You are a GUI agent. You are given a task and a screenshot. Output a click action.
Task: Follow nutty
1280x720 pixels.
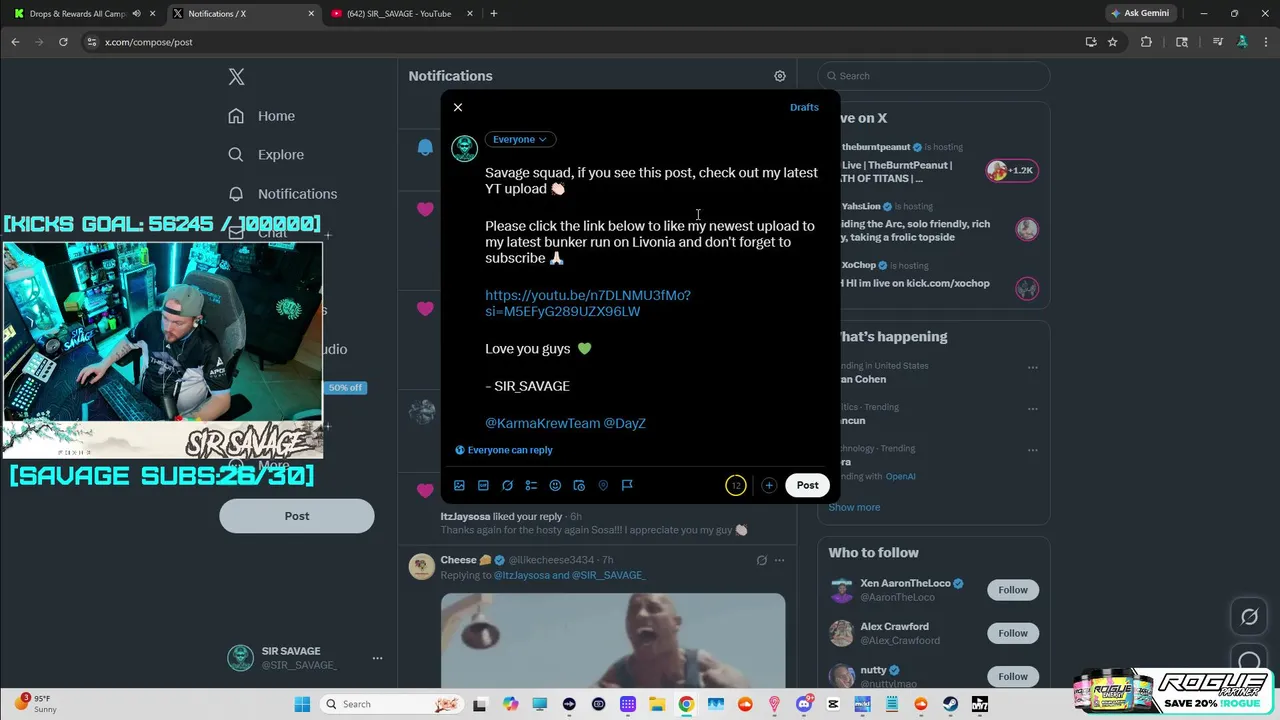pyautogui.click(x=1012, y=676)
